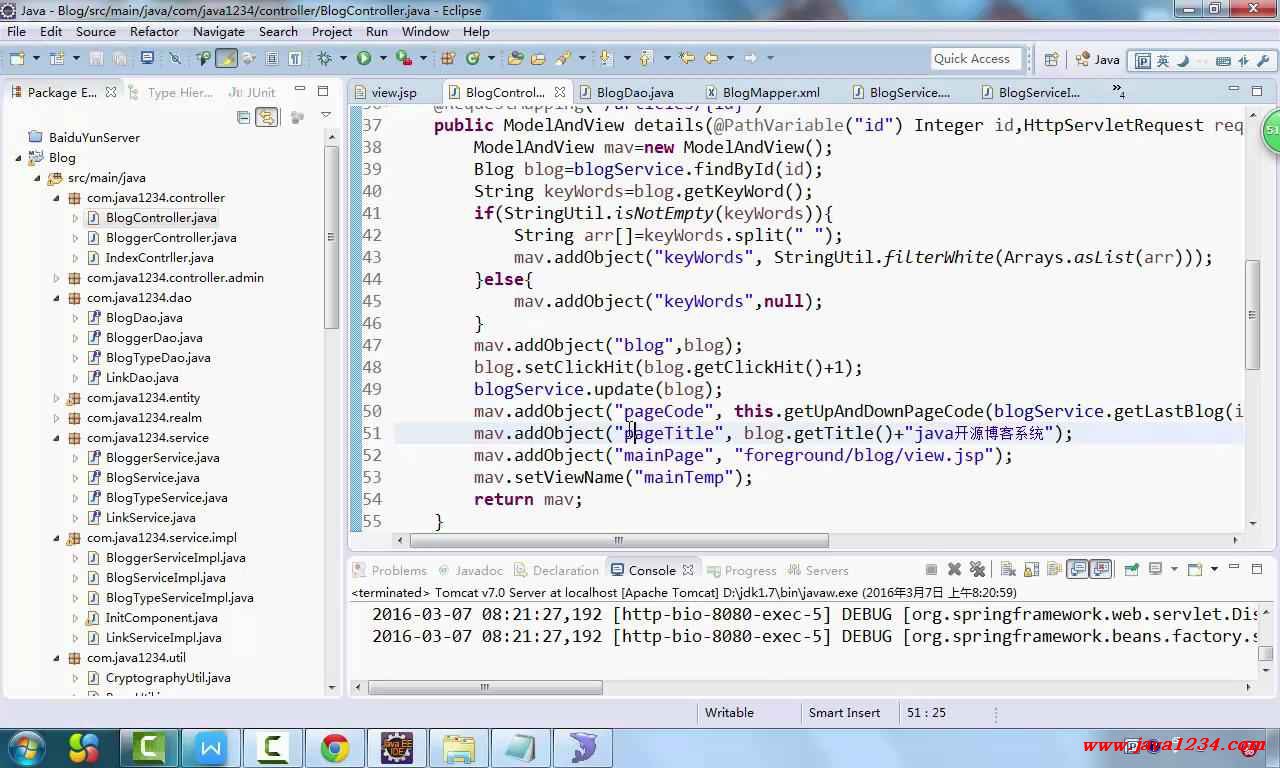Toggle Link with Editor in Package Explorer
The width and height of the screenshot is (1280, 768).
pyautogui.click(x=267, y=117)
